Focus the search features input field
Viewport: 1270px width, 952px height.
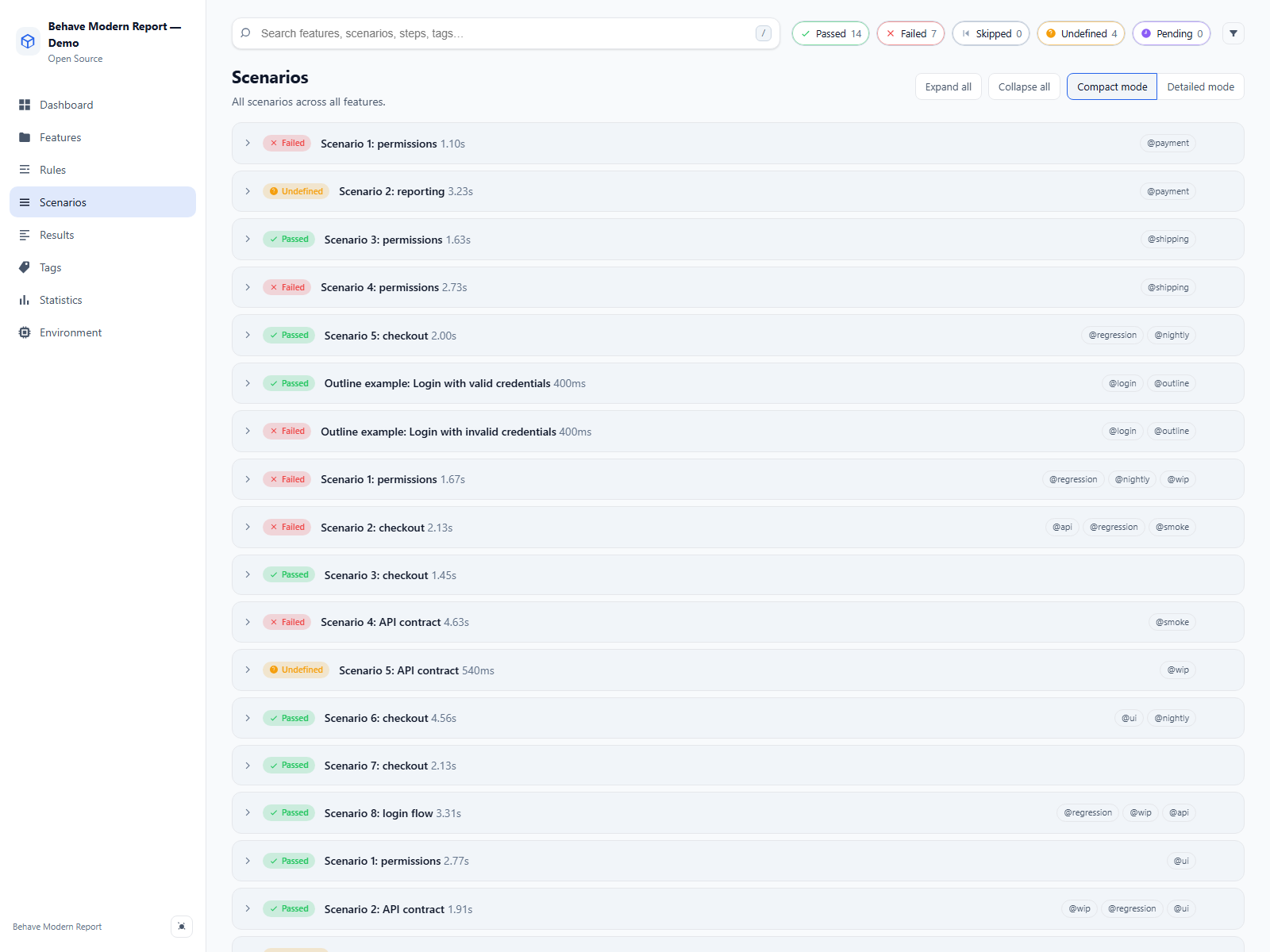coord(506,33)
